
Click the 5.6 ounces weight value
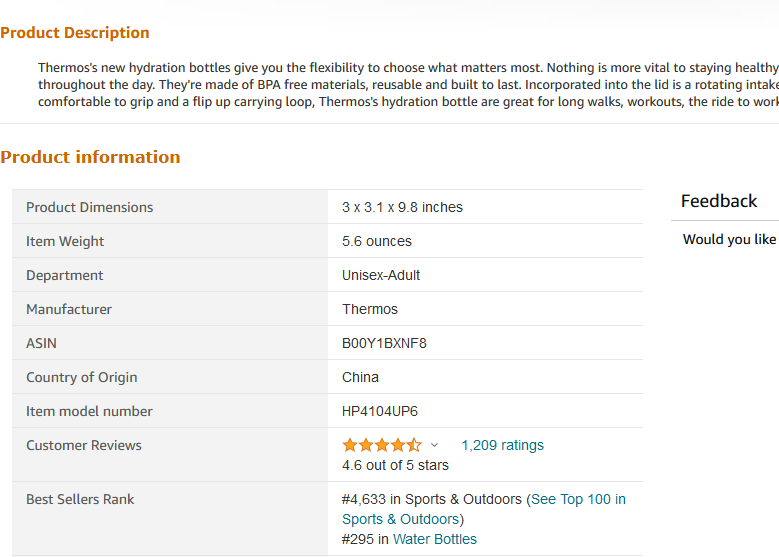click(x=377, y=241)
